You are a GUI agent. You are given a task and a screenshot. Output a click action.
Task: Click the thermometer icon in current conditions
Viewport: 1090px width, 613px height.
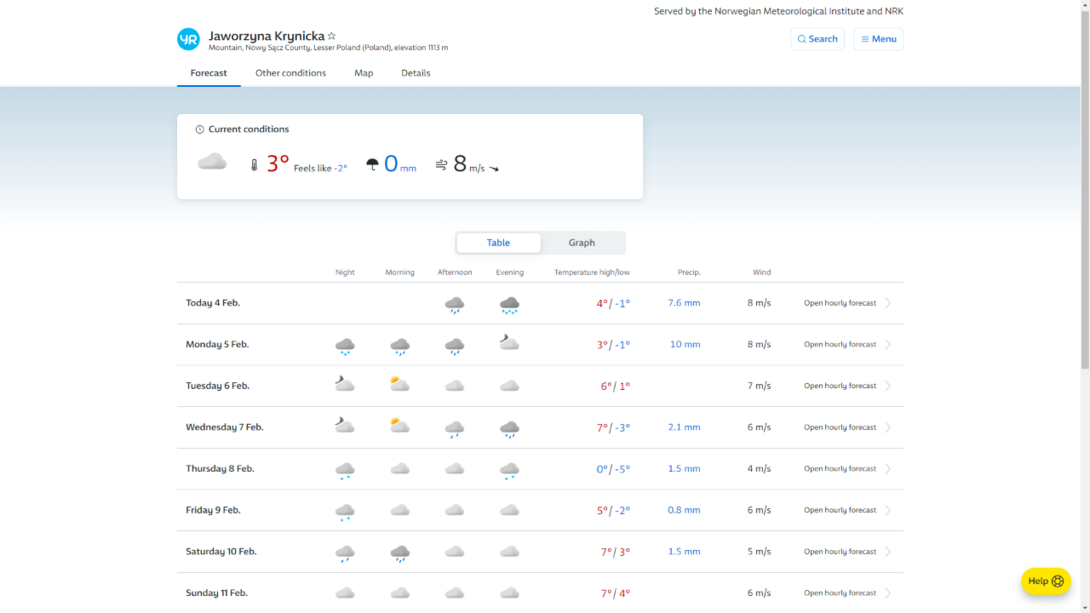coord(254,165)
